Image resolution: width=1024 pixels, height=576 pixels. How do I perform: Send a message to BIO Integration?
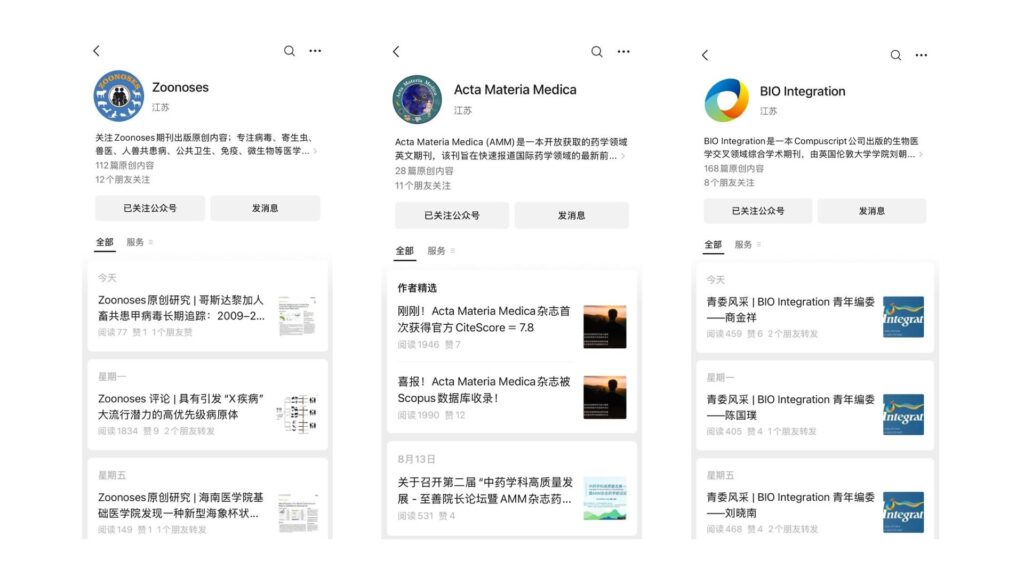tap(872, 211)
